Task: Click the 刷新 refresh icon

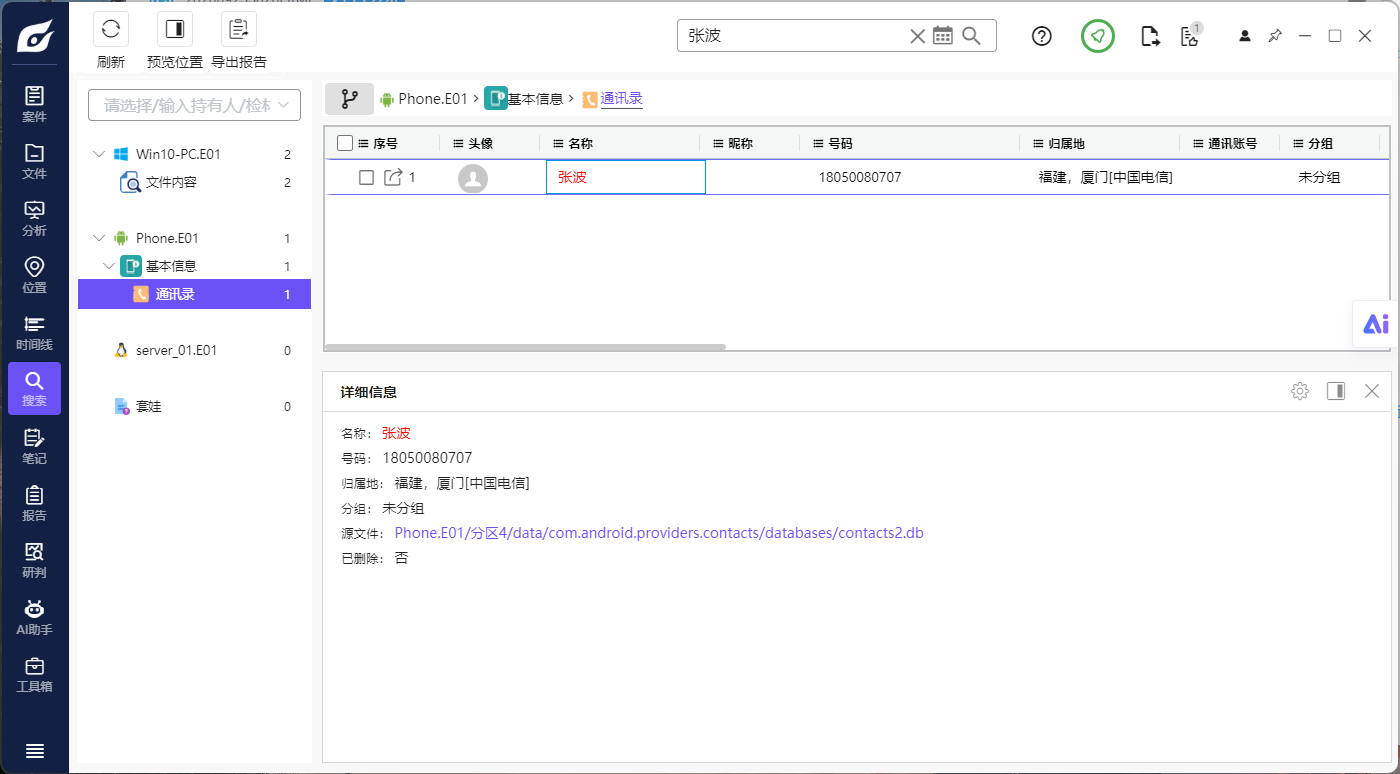Action: 111,29
